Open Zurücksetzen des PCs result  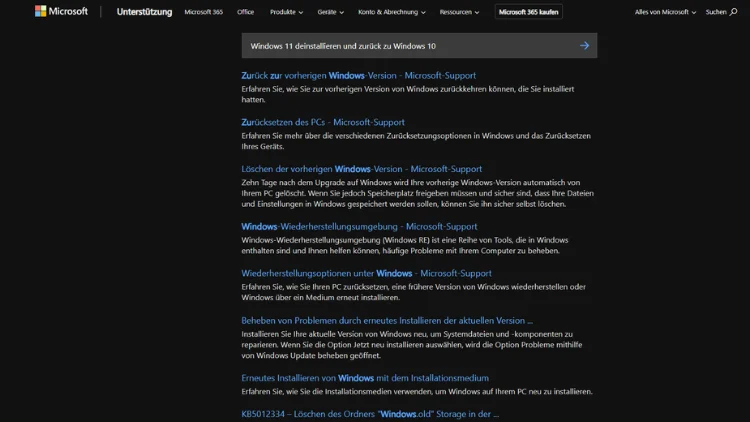pos(323,122)
